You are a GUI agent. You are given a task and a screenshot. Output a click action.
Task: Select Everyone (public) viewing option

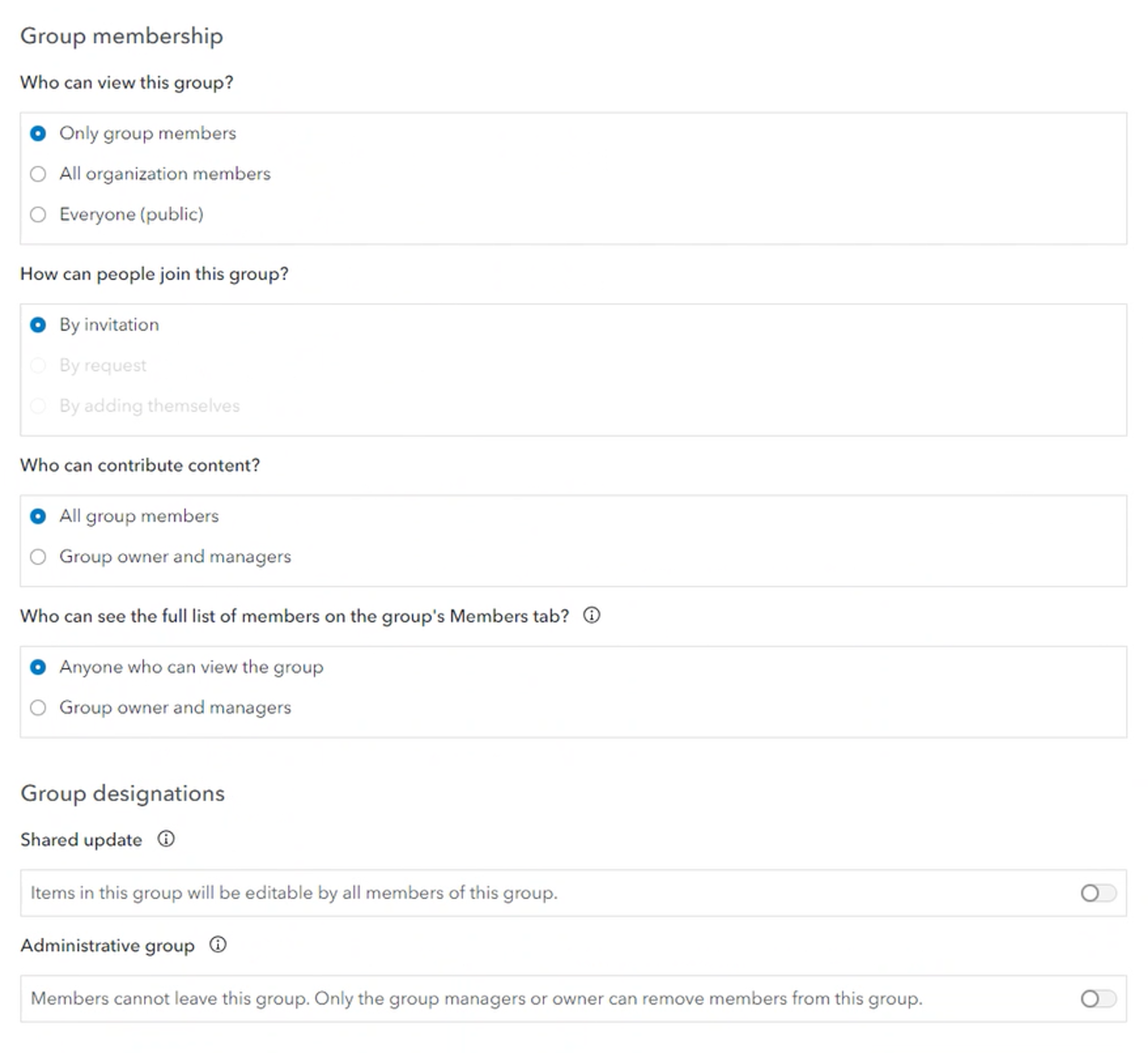[38, 214]
